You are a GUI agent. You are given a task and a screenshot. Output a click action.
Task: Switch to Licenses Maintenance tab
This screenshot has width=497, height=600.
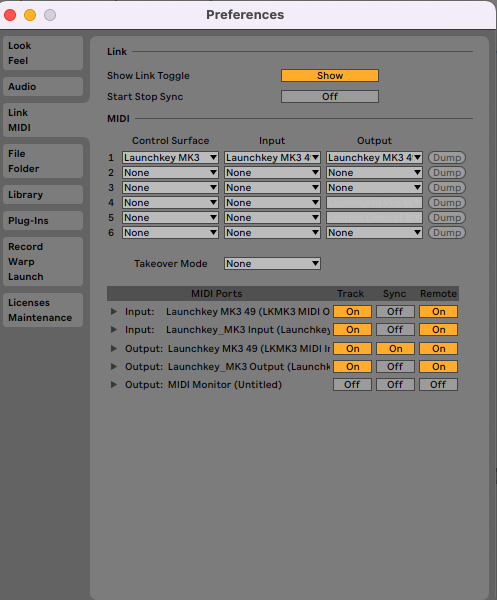click(43, 310)
